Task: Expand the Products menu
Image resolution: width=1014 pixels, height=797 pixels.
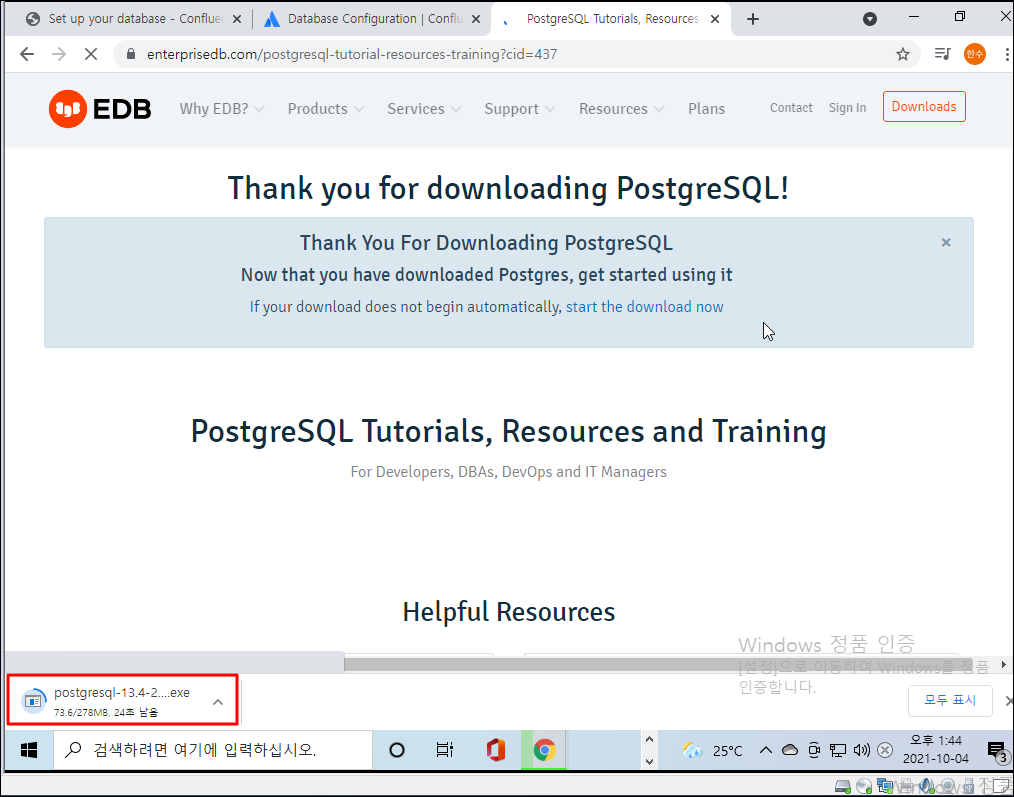Action: pyautogui.click(x=326, y=109)
